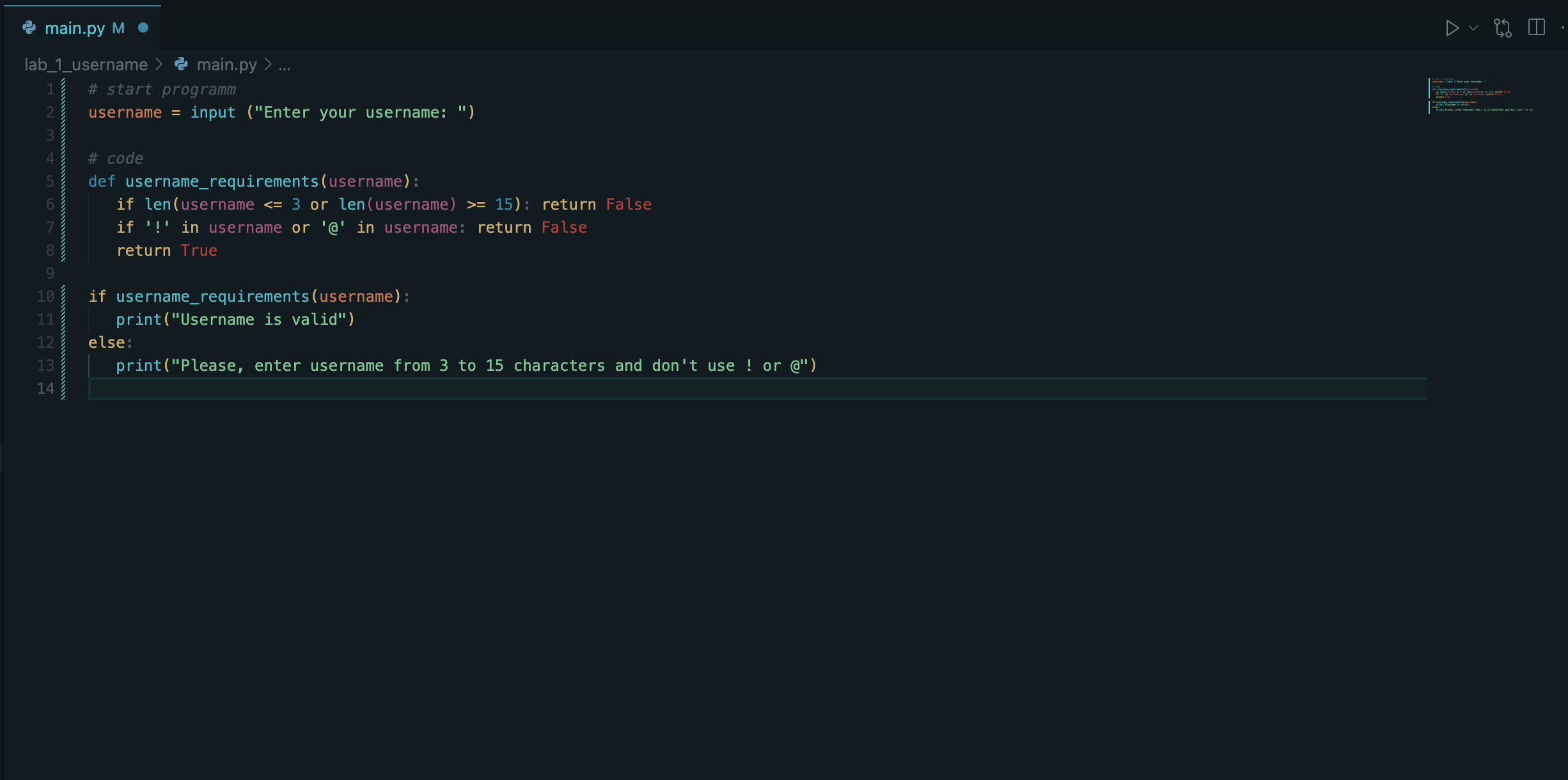
Task: Click the modified M indicator on tab
Action: [x=118, y=28]
